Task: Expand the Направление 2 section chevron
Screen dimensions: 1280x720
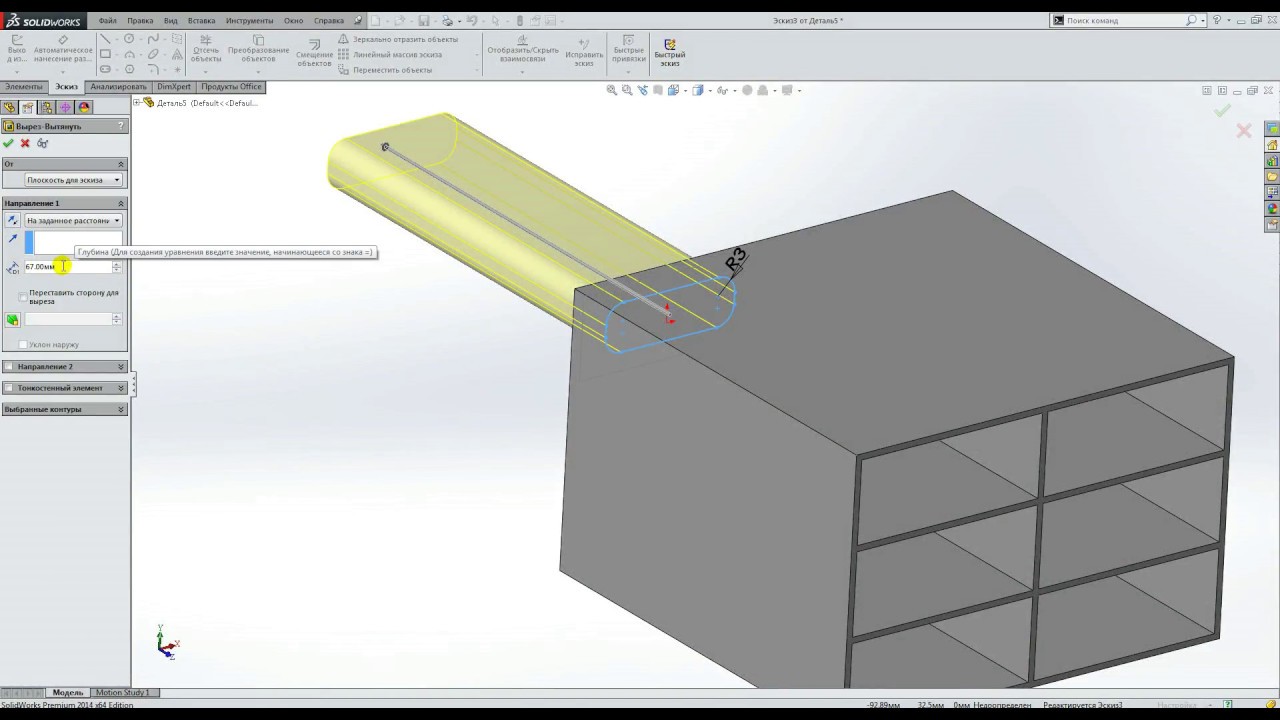Action: pyautogui.click(x=121, y=367)
